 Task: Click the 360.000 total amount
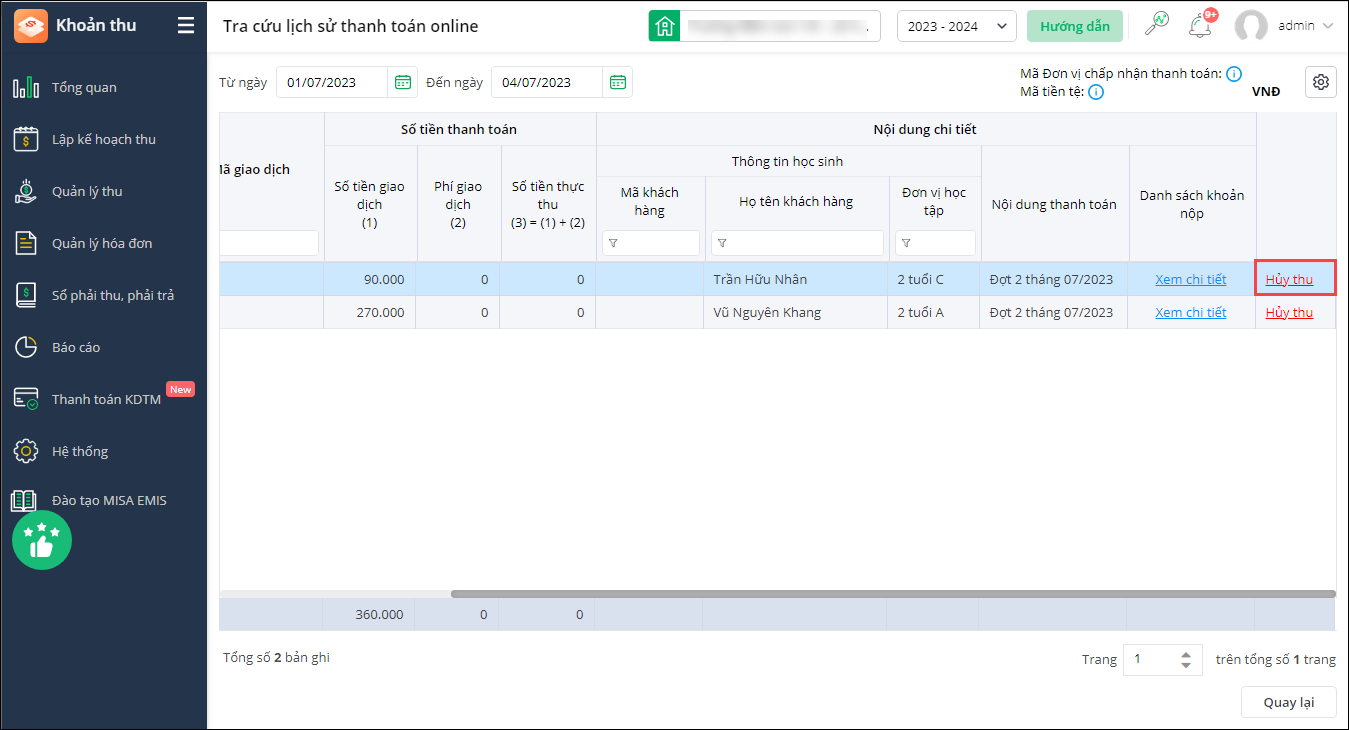pos(380,615)
